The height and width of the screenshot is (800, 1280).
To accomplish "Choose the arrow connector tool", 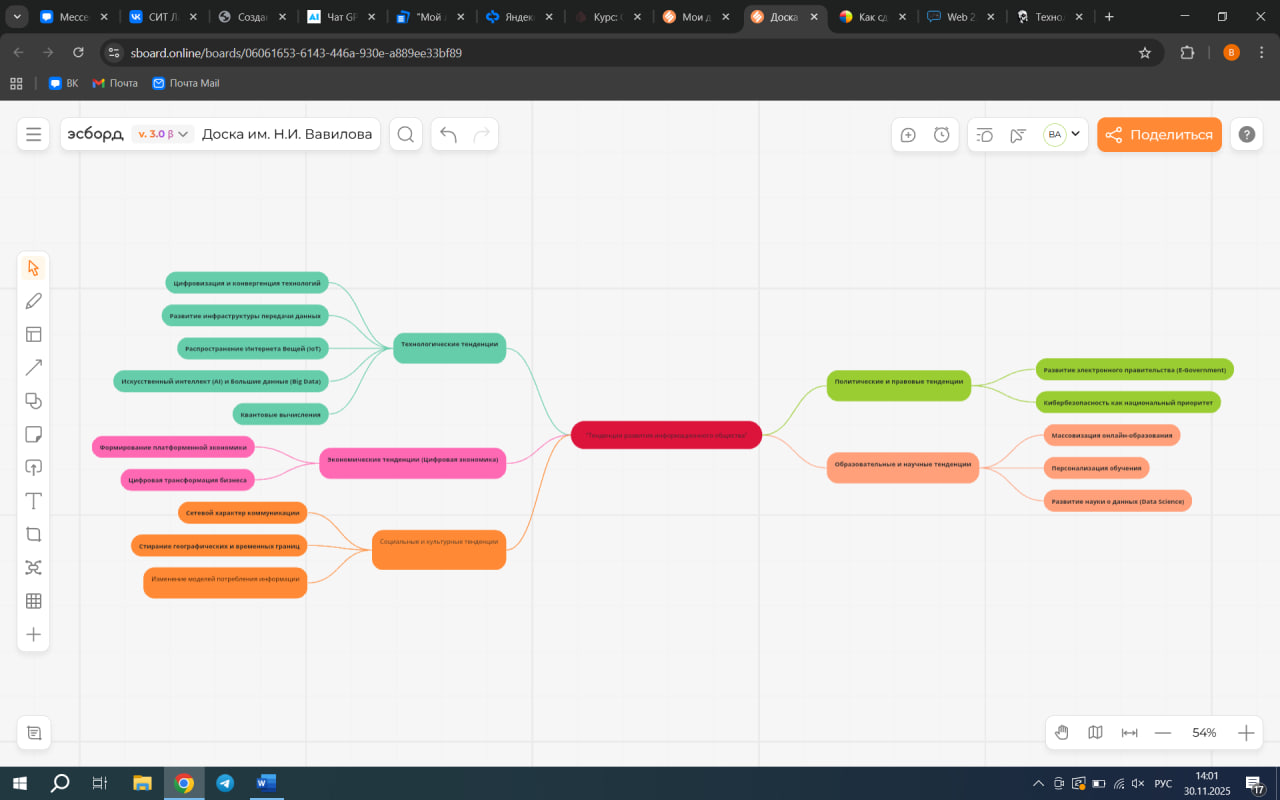I will pos(33,368).
